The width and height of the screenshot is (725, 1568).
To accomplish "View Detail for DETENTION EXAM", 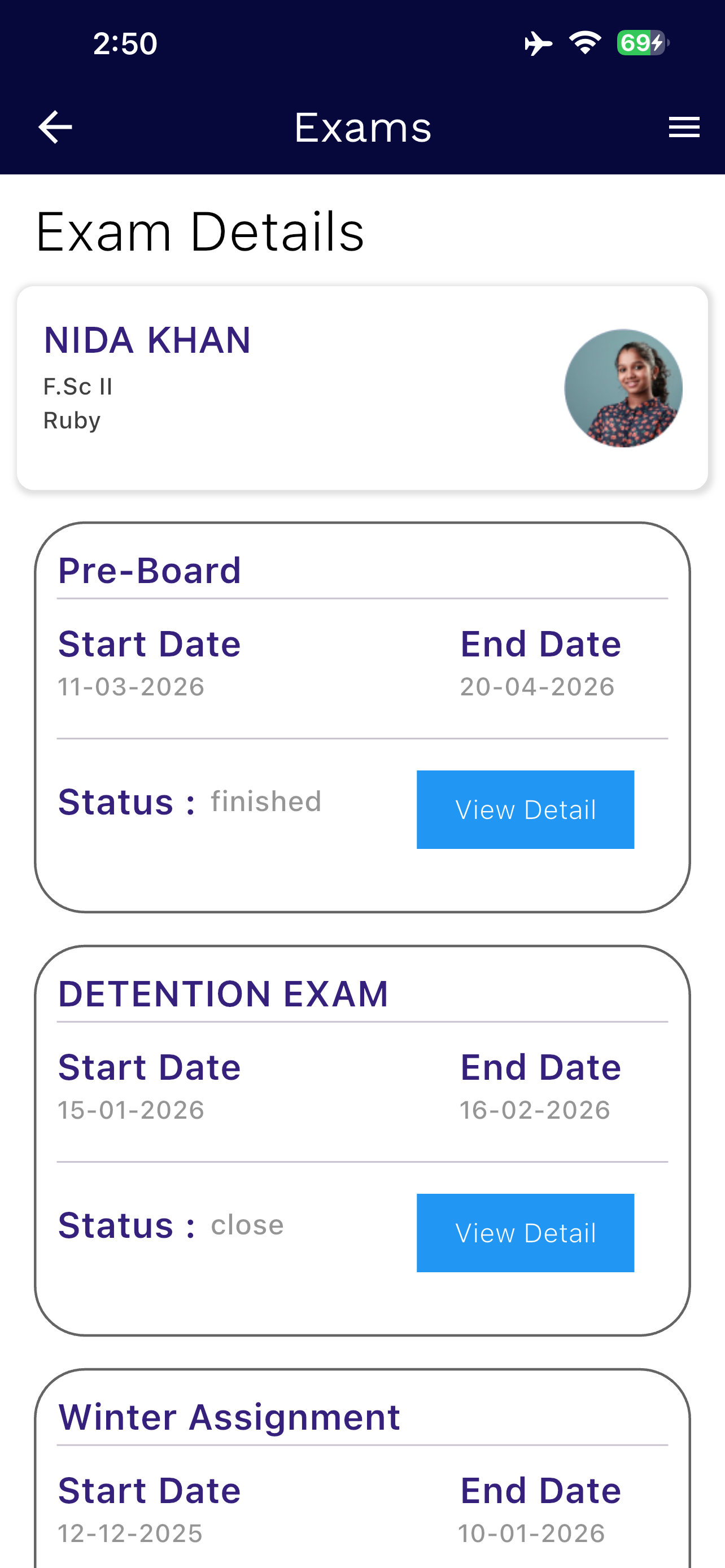I will 525,1233.
